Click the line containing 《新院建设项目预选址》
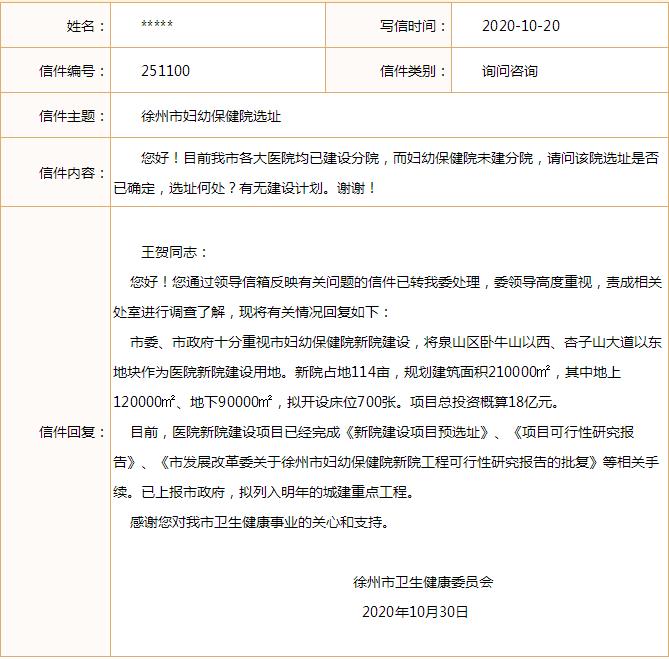Viewport: 669px width, 659px height. tap(382, 432)
